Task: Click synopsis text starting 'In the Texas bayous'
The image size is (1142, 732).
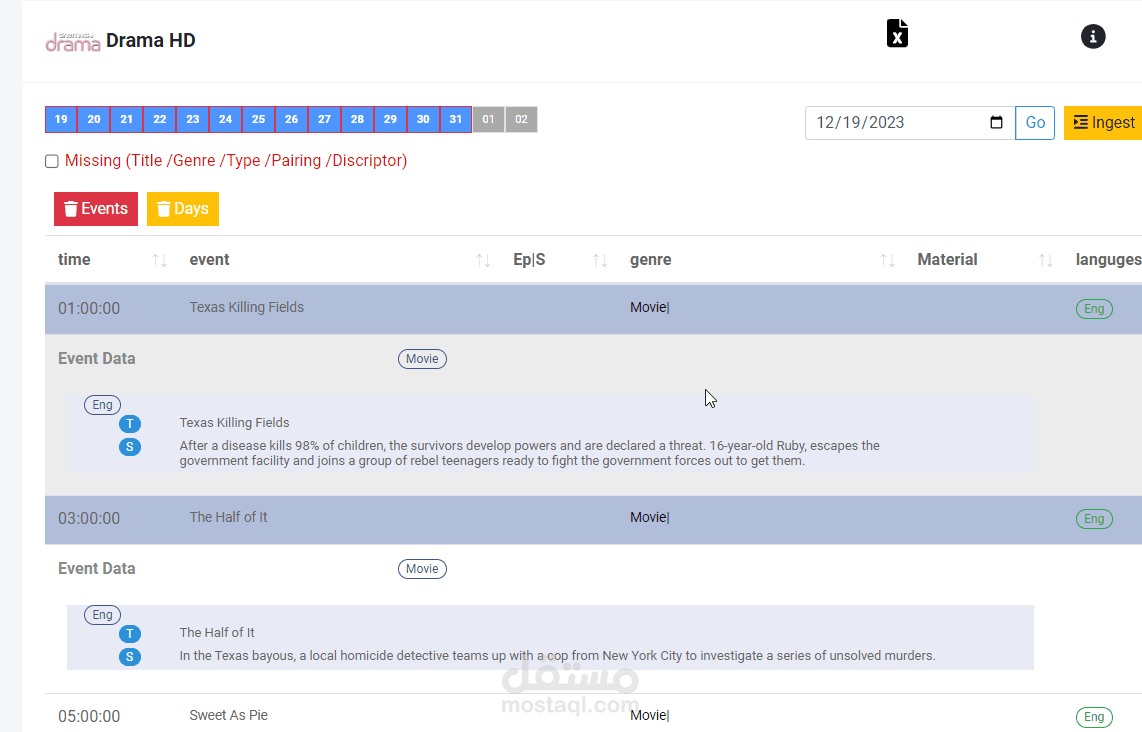Action: coord(557,656)
